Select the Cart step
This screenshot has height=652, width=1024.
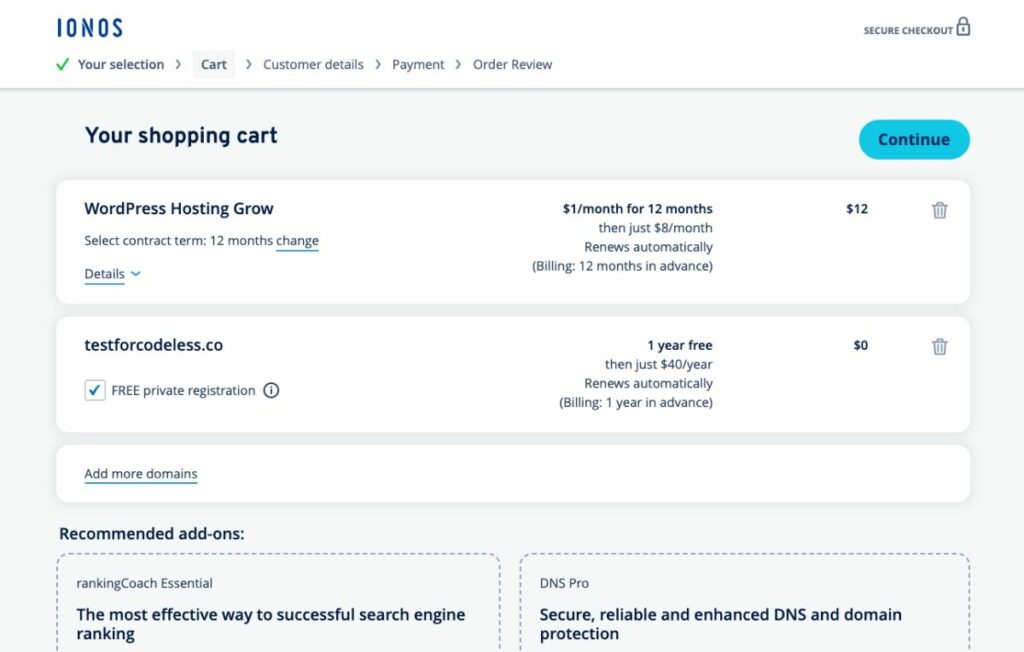pyautogui.click(x=214, y=65)
